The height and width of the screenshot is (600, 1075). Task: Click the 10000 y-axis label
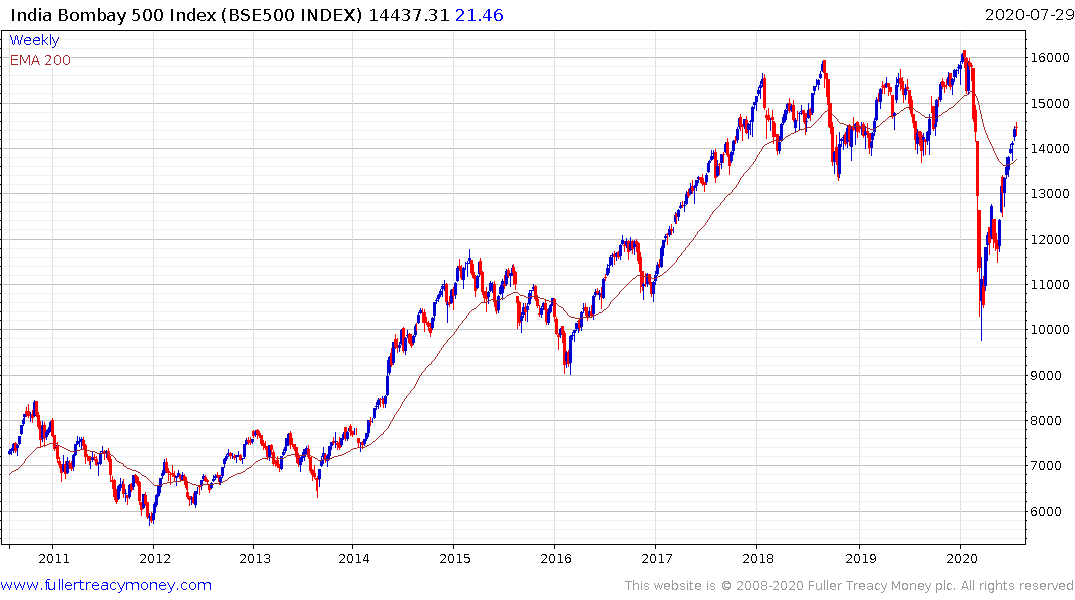tap(1050, 330)
